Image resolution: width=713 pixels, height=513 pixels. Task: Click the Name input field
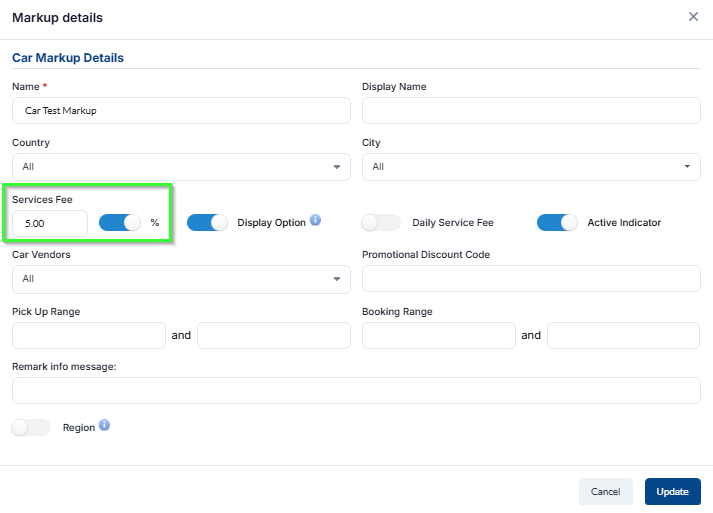tap(181, 111)
